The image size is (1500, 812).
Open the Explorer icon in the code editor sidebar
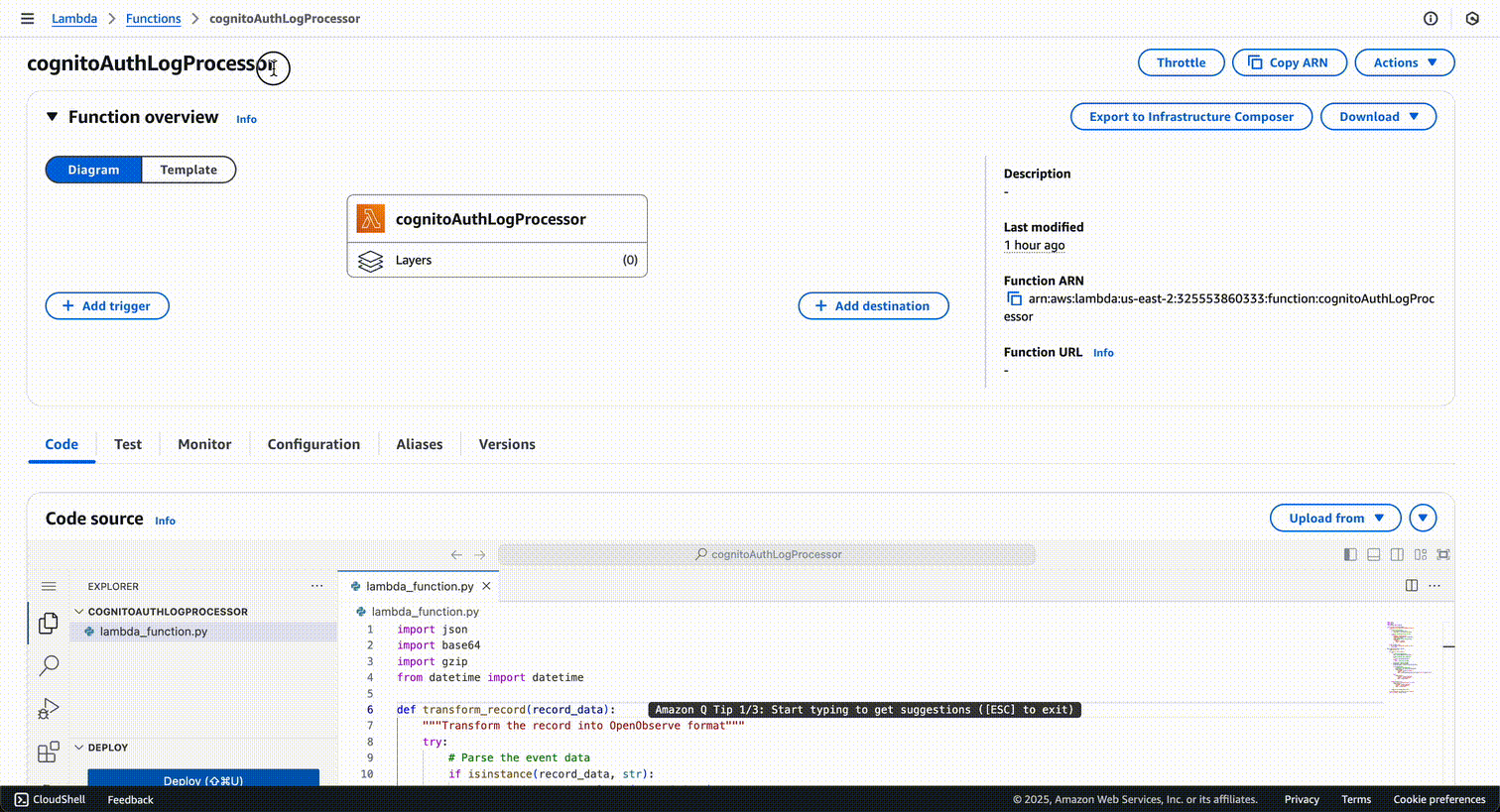tap(48, 623)
